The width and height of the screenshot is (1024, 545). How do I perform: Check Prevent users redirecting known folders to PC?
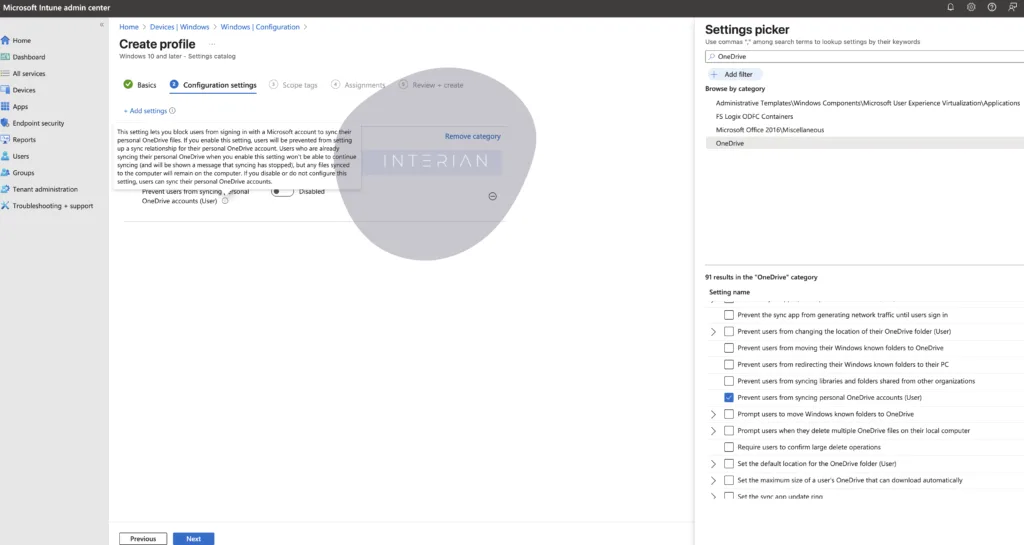click(729, 364)
